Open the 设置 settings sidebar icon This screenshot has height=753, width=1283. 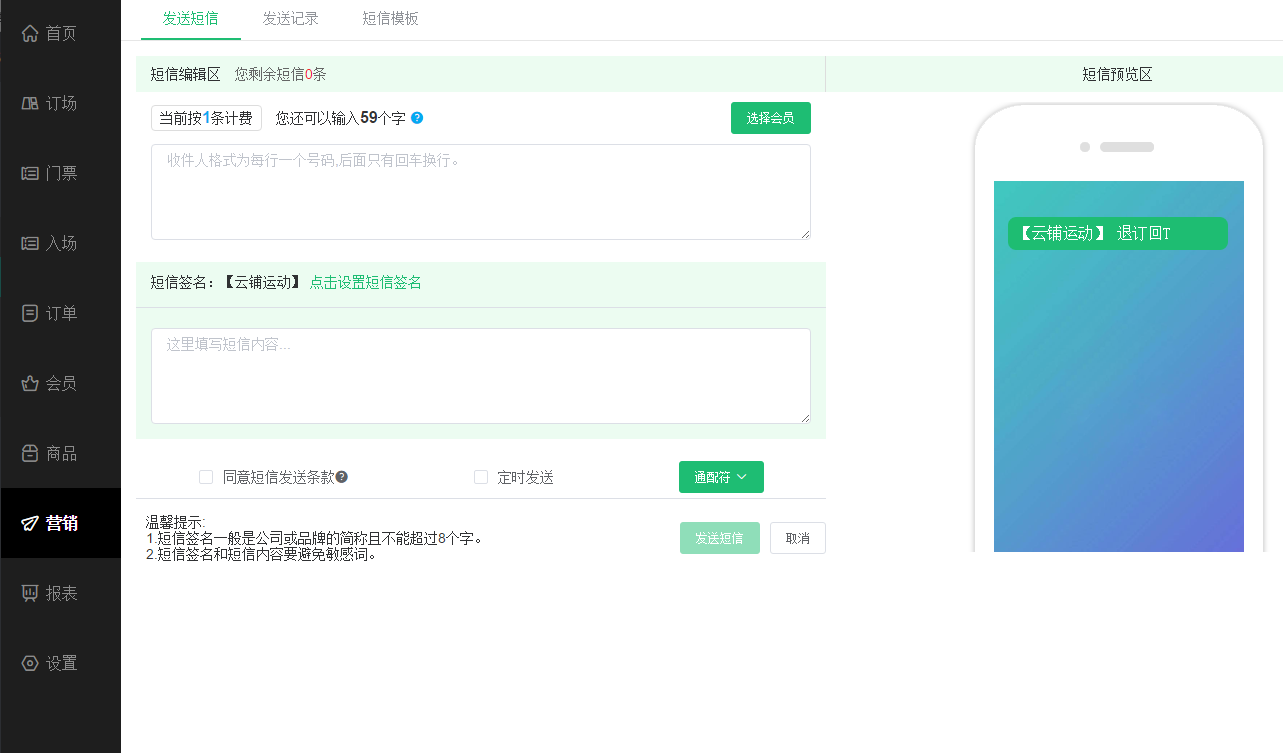[29, 662]
